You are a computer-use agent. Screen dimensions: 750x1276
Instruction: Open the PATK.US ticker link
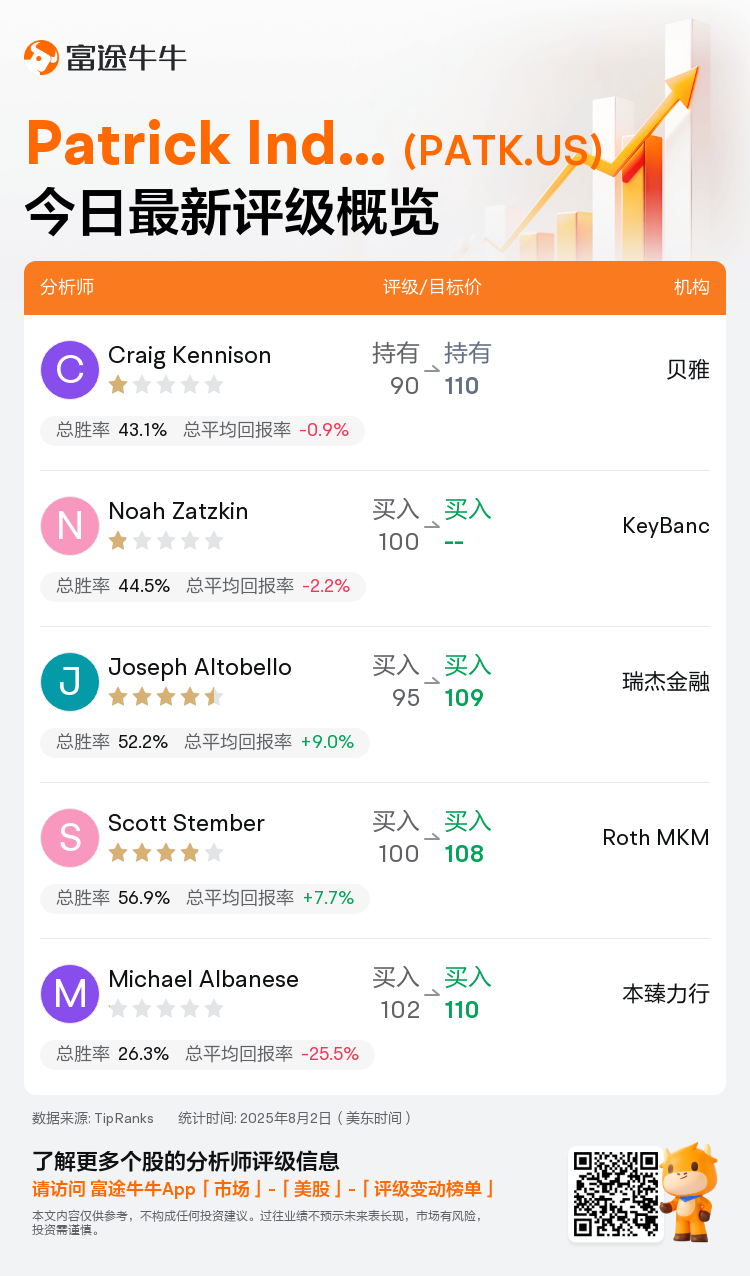(503, 150)
